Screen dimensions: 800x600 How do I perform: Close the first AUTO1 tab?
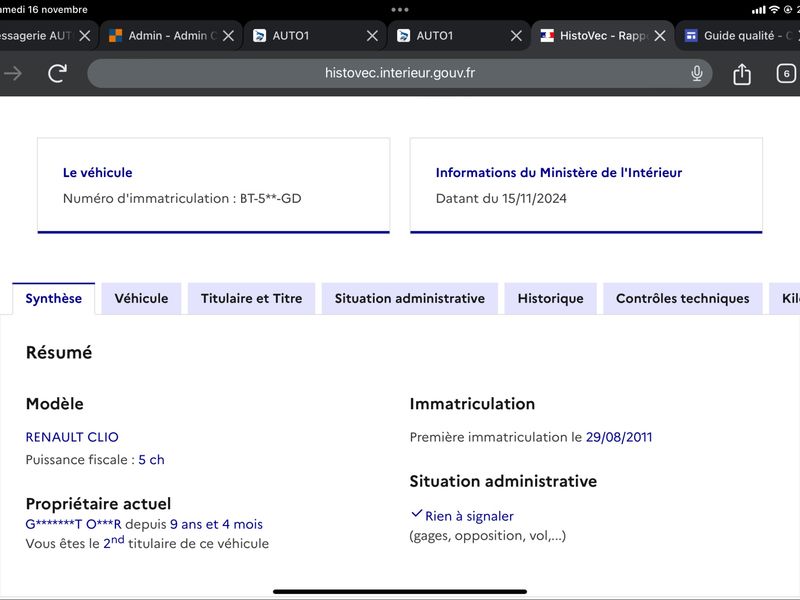372,36
